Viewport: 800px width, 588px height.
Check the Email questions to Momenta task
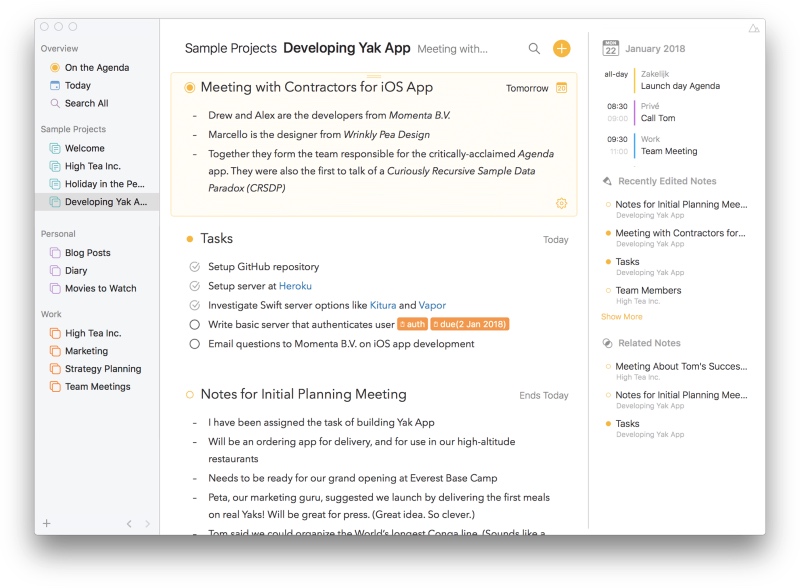tap(194, 344)
